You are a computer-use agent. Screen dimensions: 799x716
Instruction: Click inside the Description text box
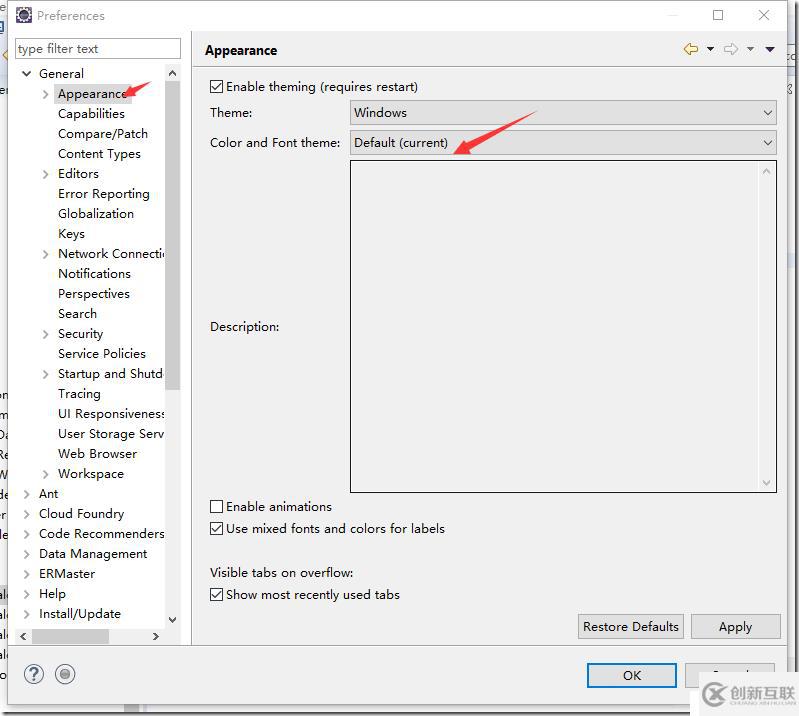coord(563,327)
